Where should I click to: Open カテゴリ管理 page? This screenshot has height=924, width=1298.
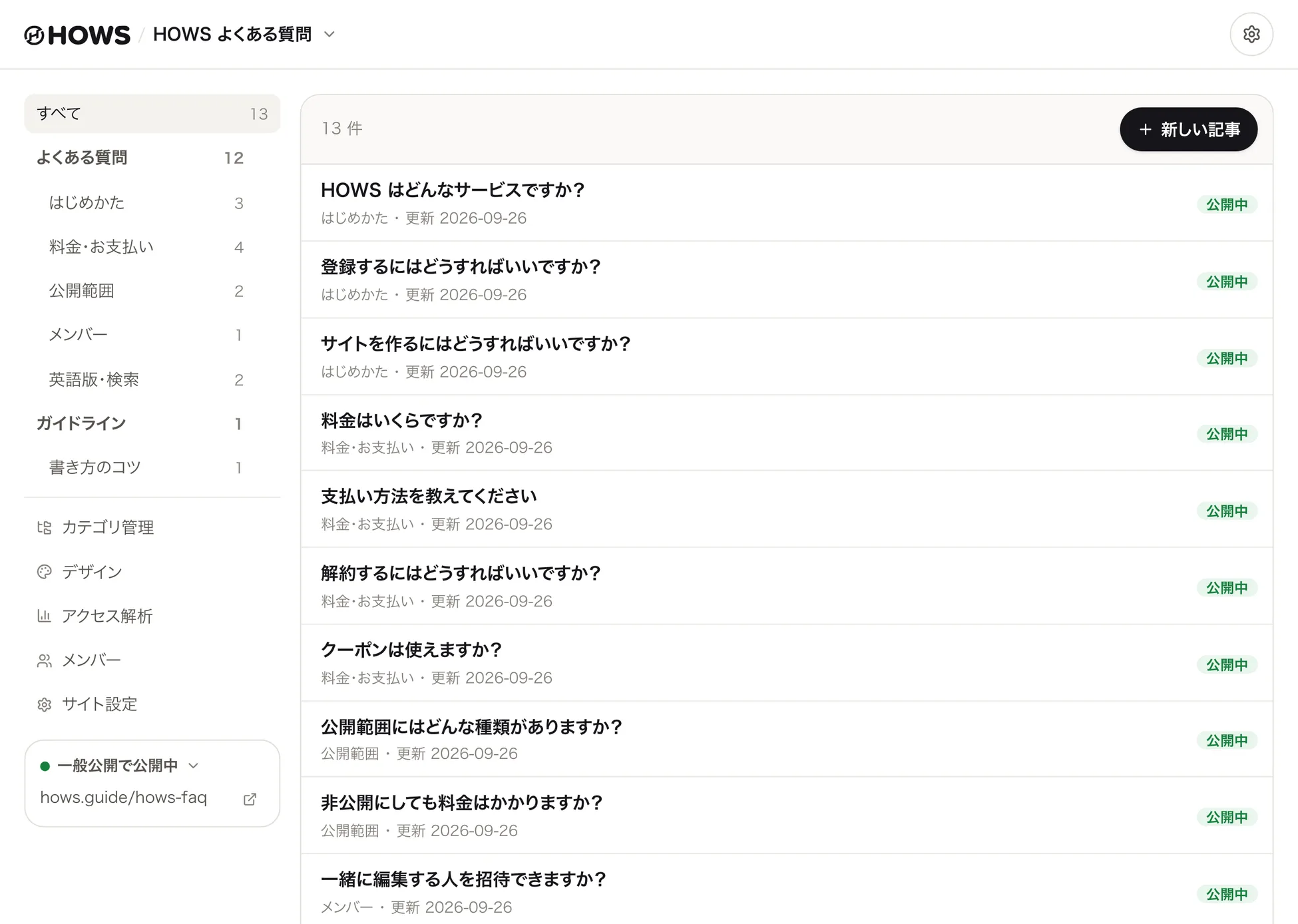(x=152, y=527)
